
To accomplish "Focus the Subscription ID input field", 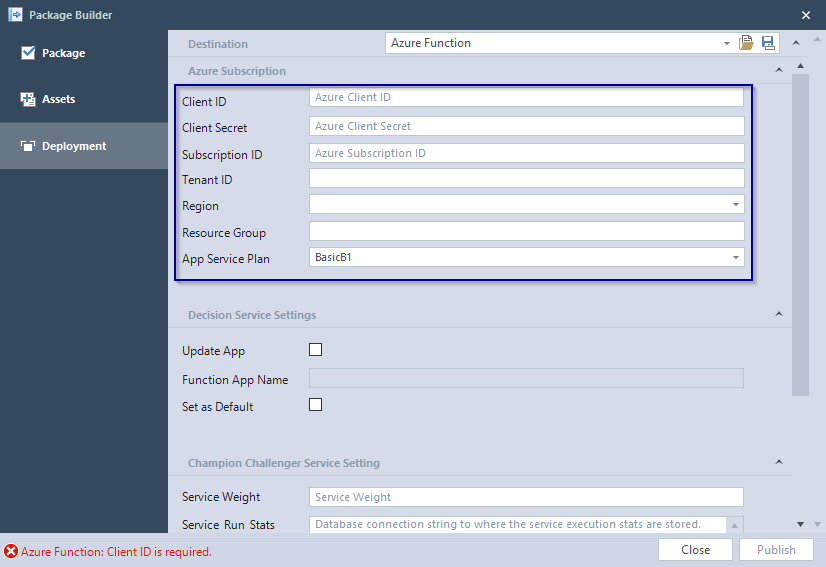I will (526, 153).
